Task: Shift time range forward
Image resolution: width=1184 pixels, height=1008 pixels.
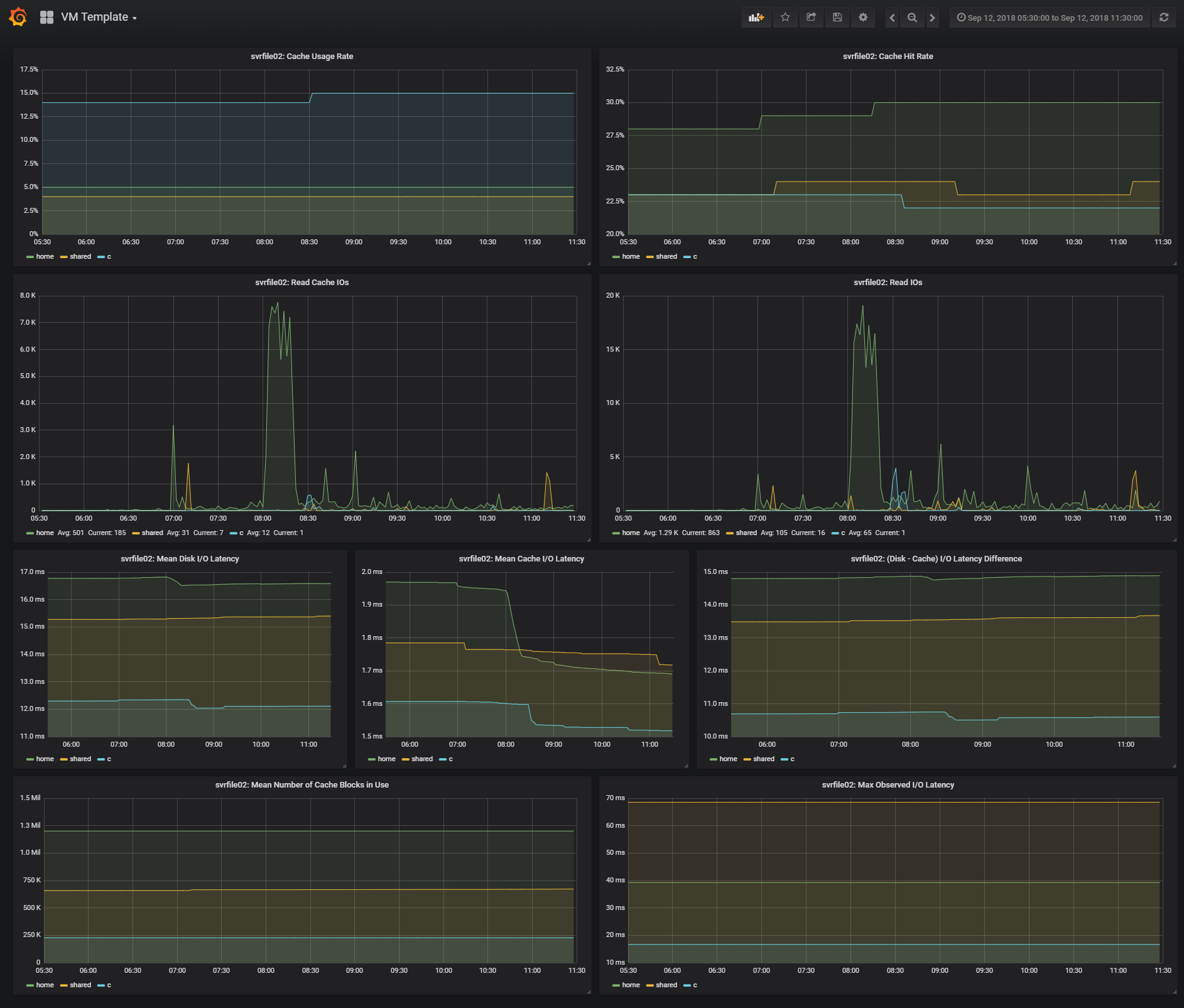Action: (933, 18)
